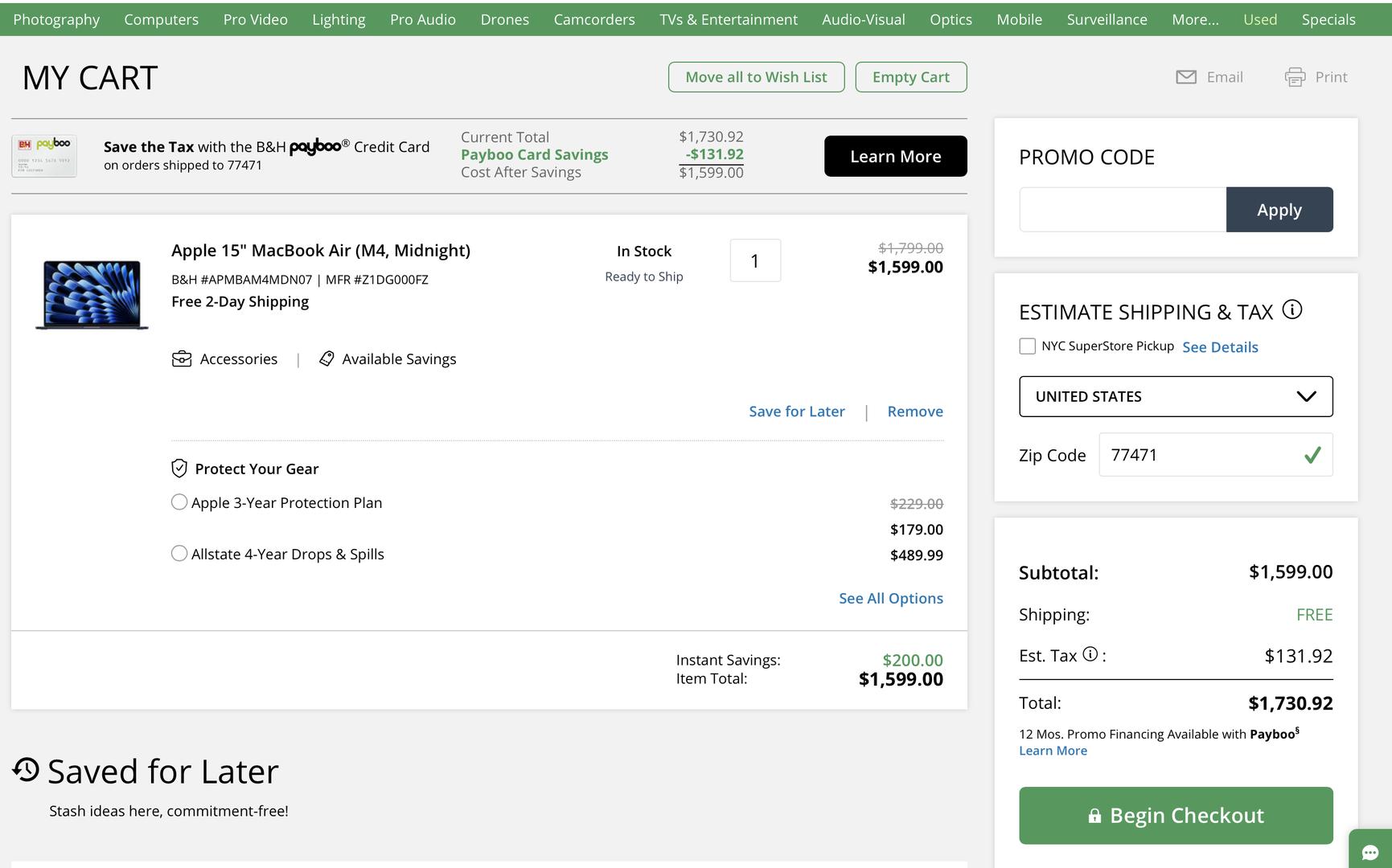1392x868 pixels.
Task: Click the Available Savings tag icon
Action: (x=326, y=358)
